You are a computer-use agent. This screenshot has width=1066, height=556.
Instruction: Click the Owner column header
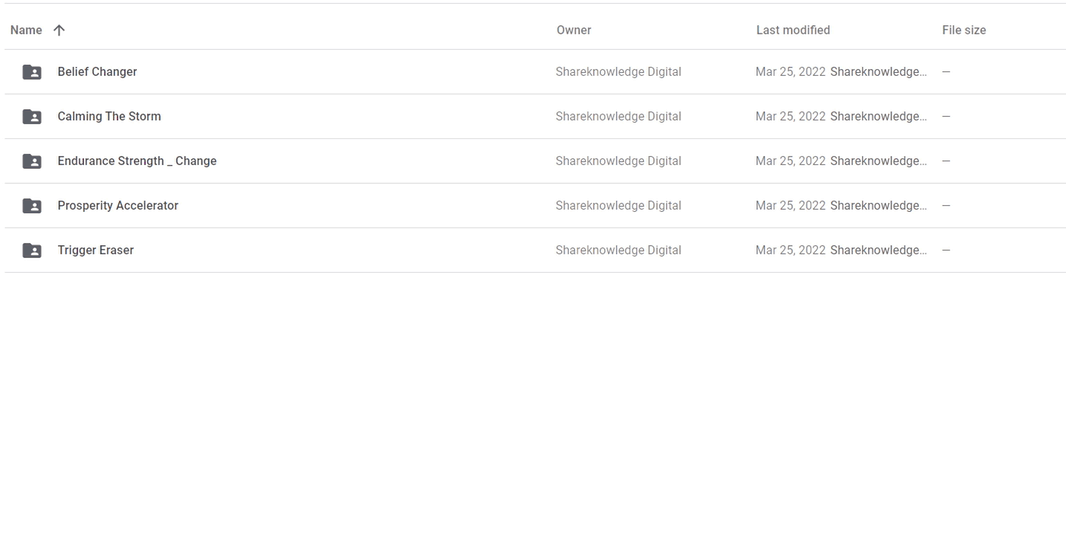[573, 30]
